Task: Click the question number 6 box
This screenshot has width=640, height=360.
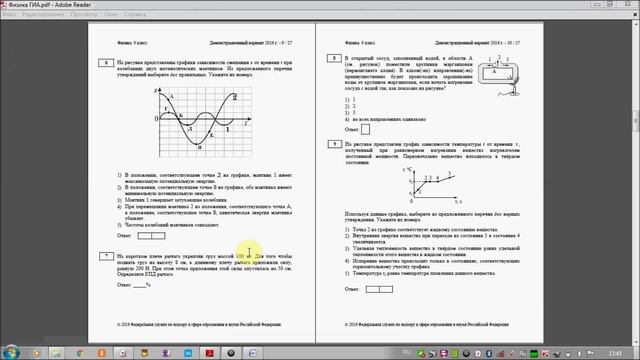Action: (x=106, y=63)
